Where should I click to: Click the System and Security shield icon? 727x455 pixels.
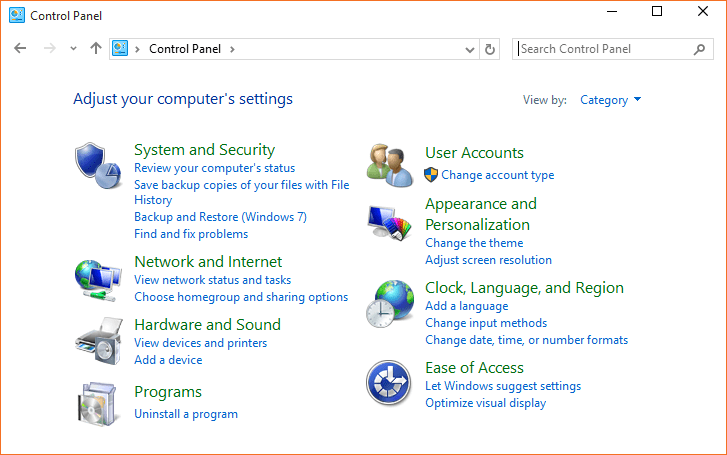pyautogui.click(x=97, y=166)
